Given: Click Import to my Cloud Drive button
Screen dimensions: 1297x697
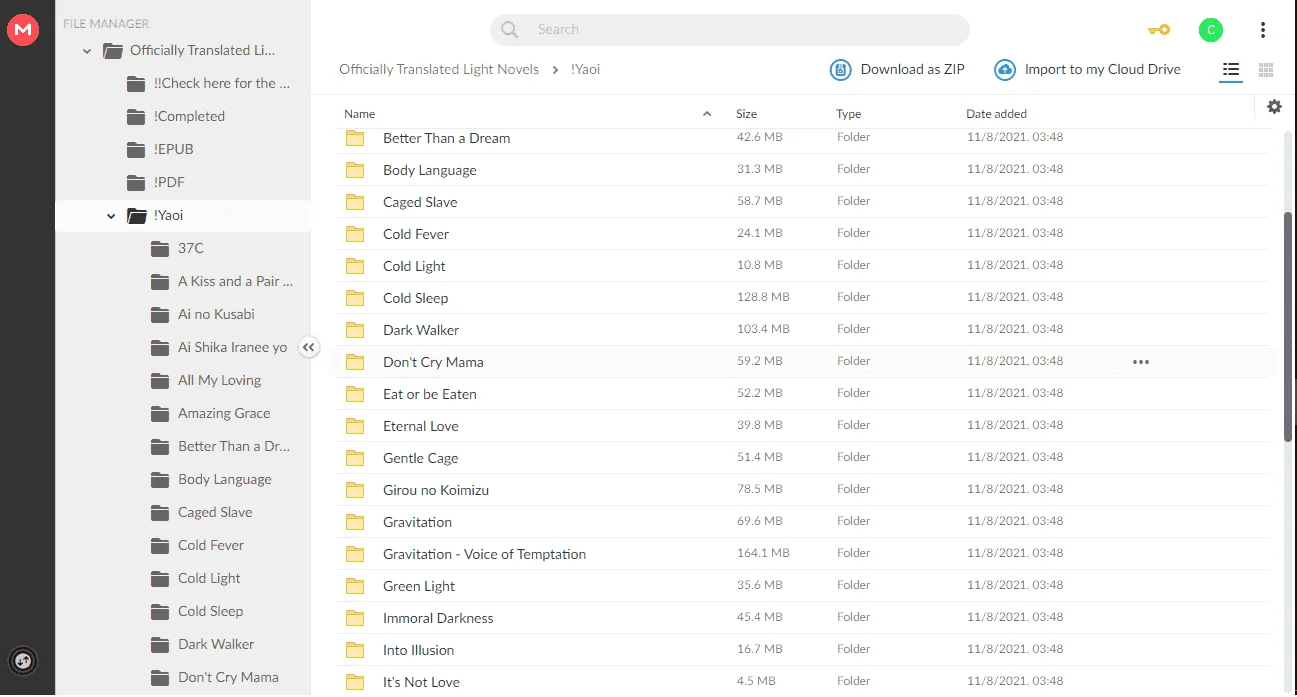Looking at the screenshot, I should (x=1087, y=70).
